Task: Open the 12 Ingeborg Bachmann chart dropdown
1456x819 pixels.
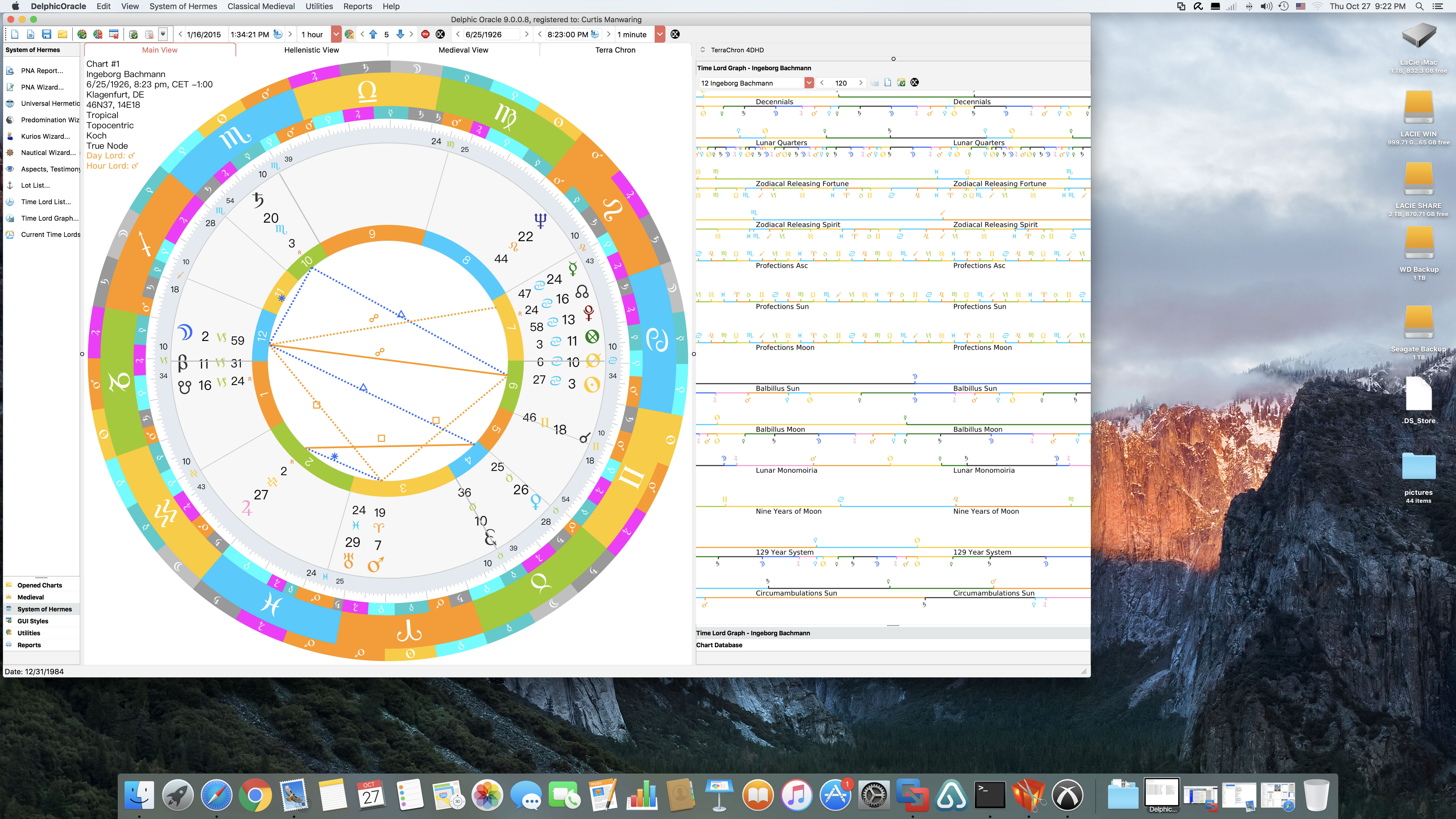Action: [x=809, y=83]
